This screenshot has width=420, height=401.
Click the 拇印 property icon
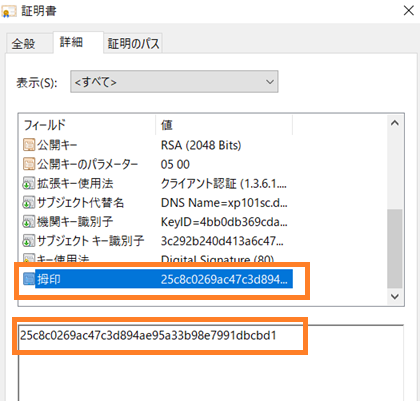pos(29,279)
